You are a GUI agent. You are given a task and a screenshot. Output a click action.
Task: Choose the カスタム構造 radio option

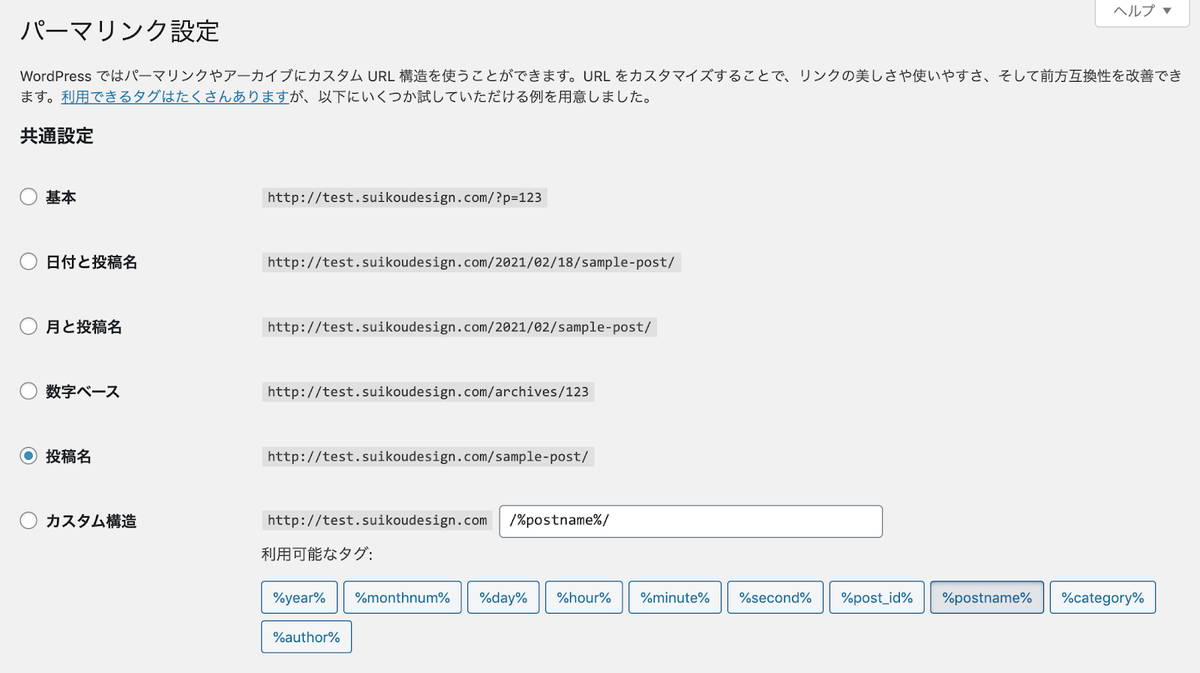29,521
